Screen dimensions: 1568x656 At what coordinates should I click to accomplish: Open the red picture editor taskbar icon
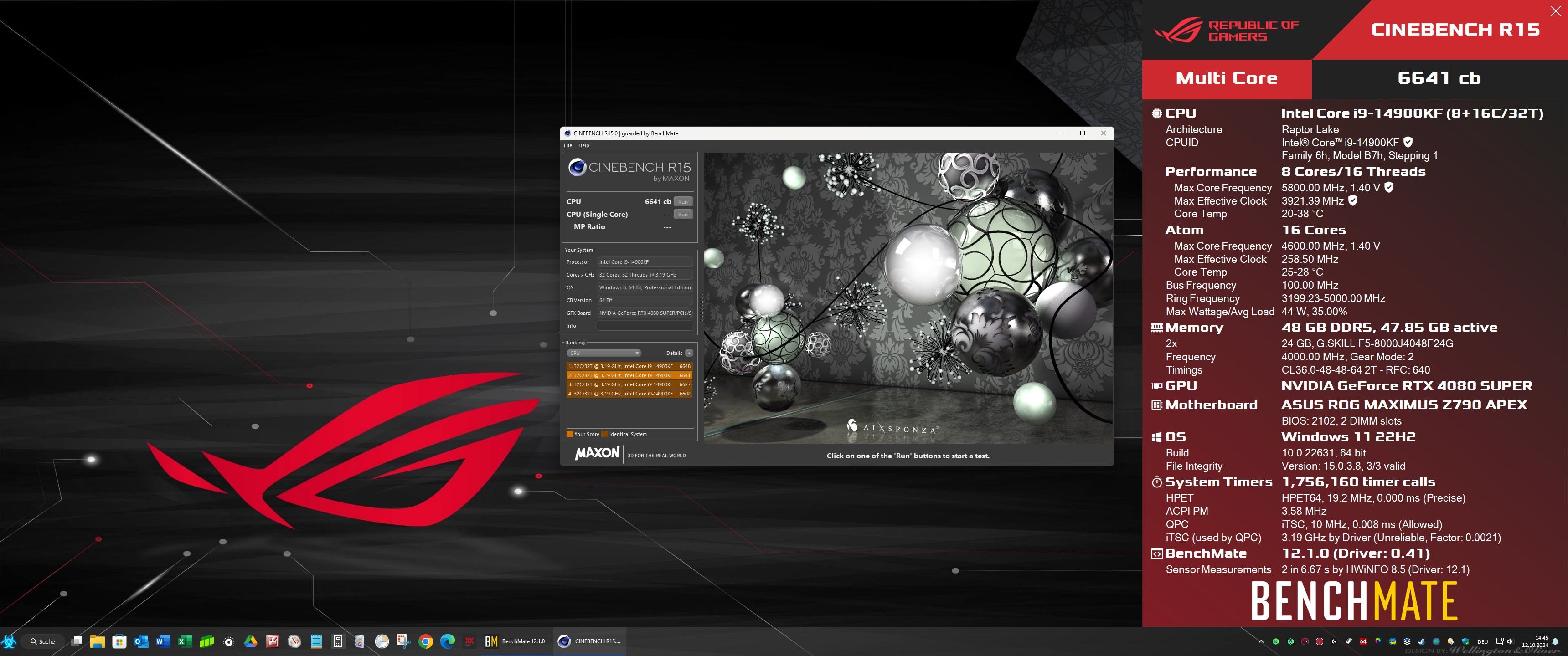[x=273, y=641]
